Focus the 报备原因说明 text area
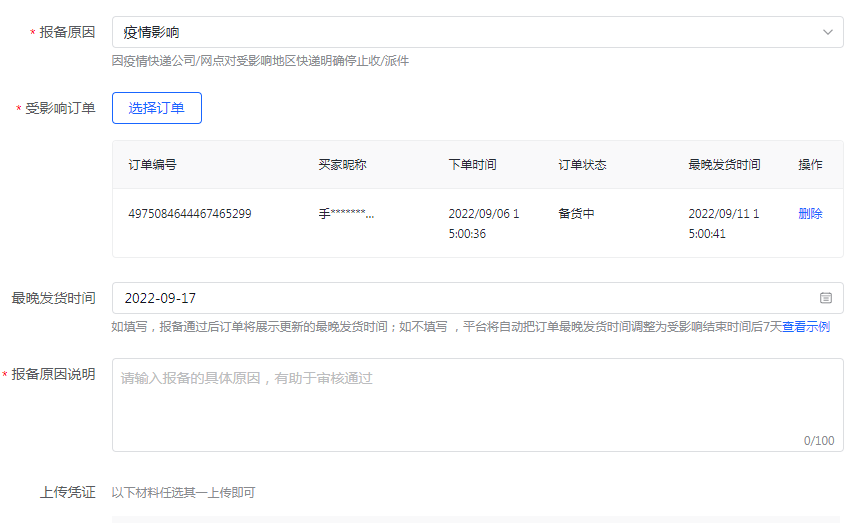This screenshot has height=523, width=863. point(477,404)
